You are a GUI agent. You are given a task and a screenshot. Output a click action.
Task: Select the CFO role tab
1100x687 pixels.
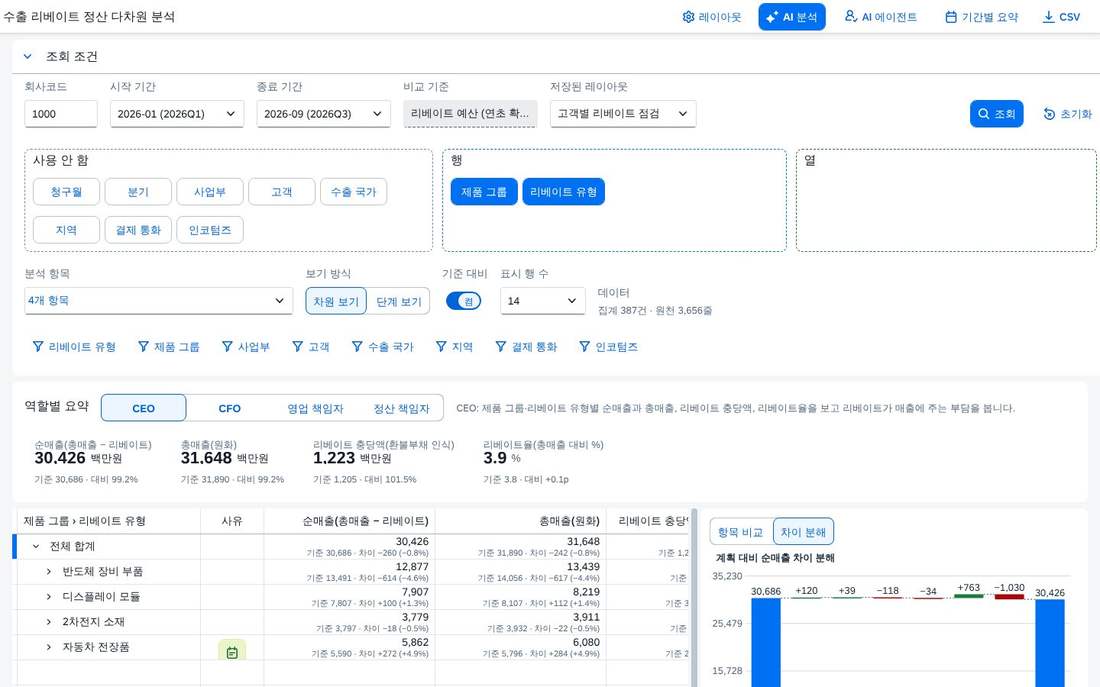(229, 408)
